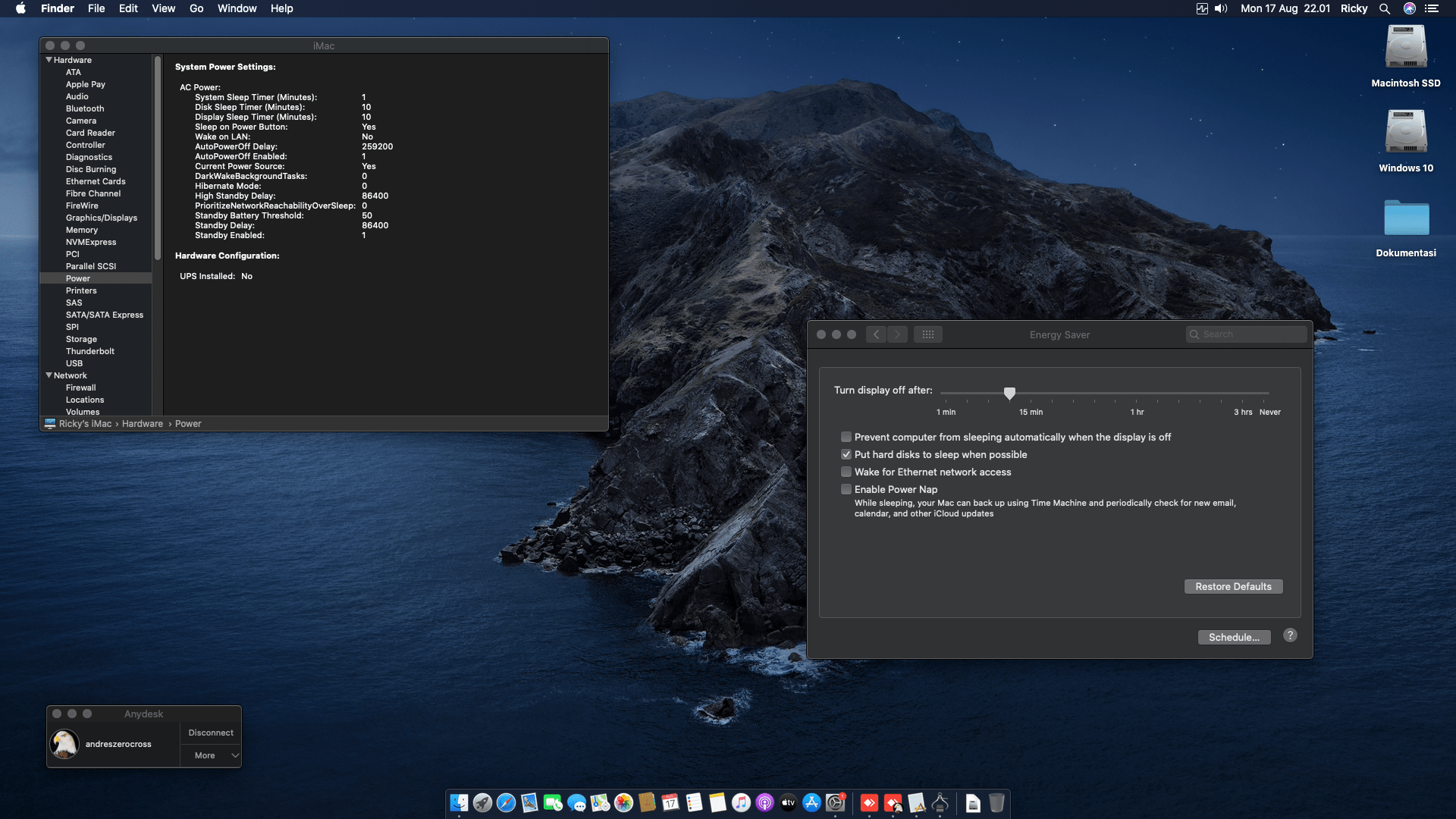The width and height of the screenshot is (1456, 819).
Task: Open the Edit menu
Action: click(x=128, y=8)
